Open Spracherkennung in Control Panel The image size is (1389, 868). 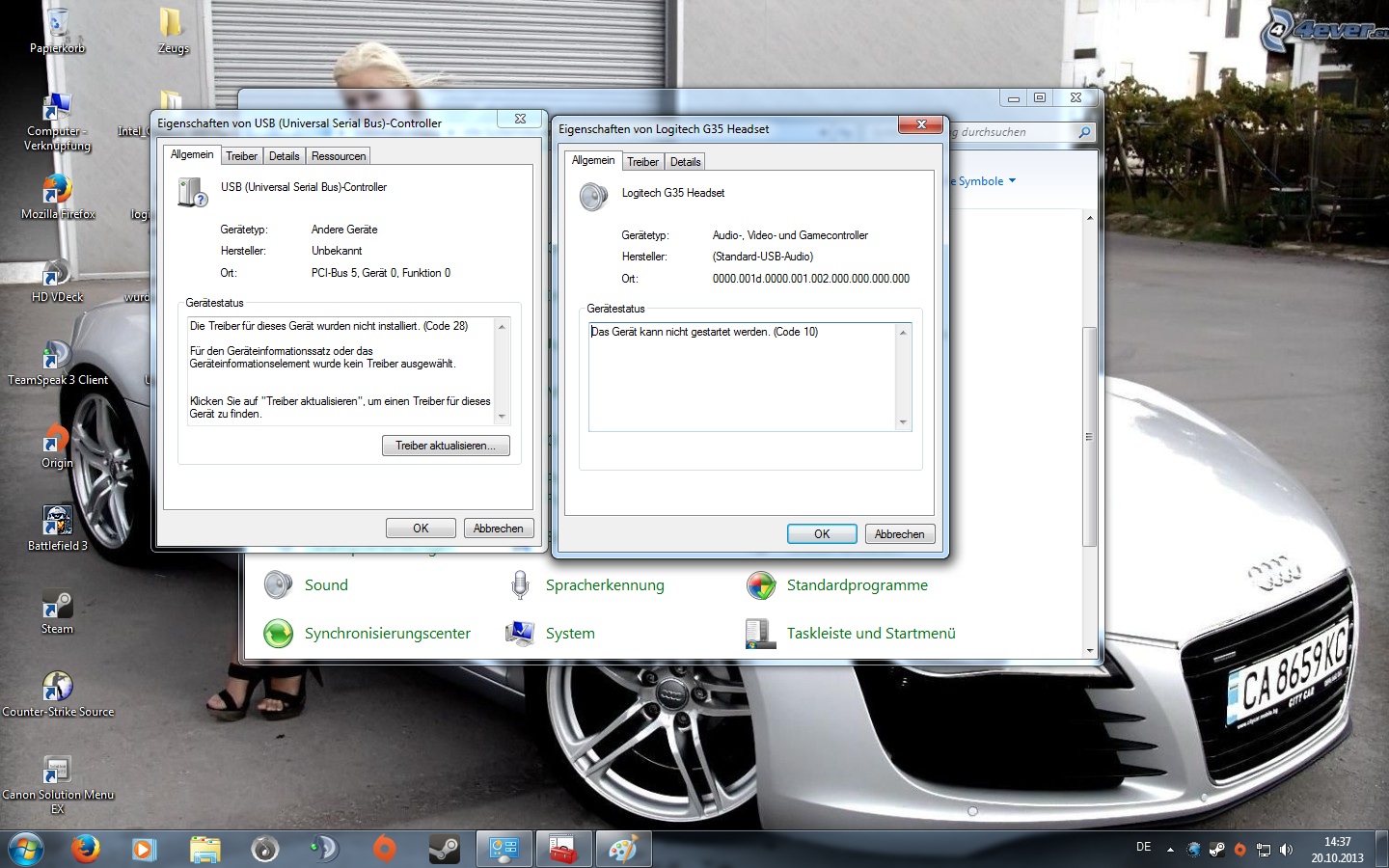[605, 585]
